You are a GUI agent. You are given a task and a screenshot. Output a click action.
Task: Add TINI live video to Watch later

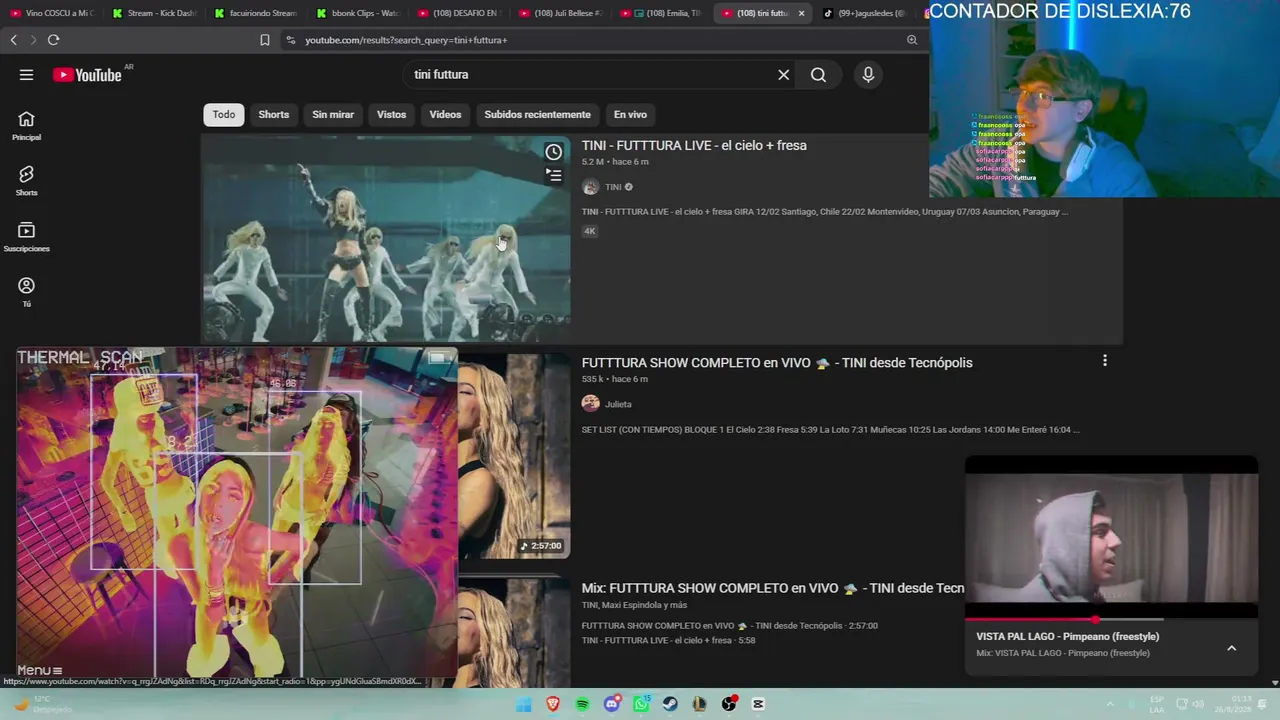(553, 152)
